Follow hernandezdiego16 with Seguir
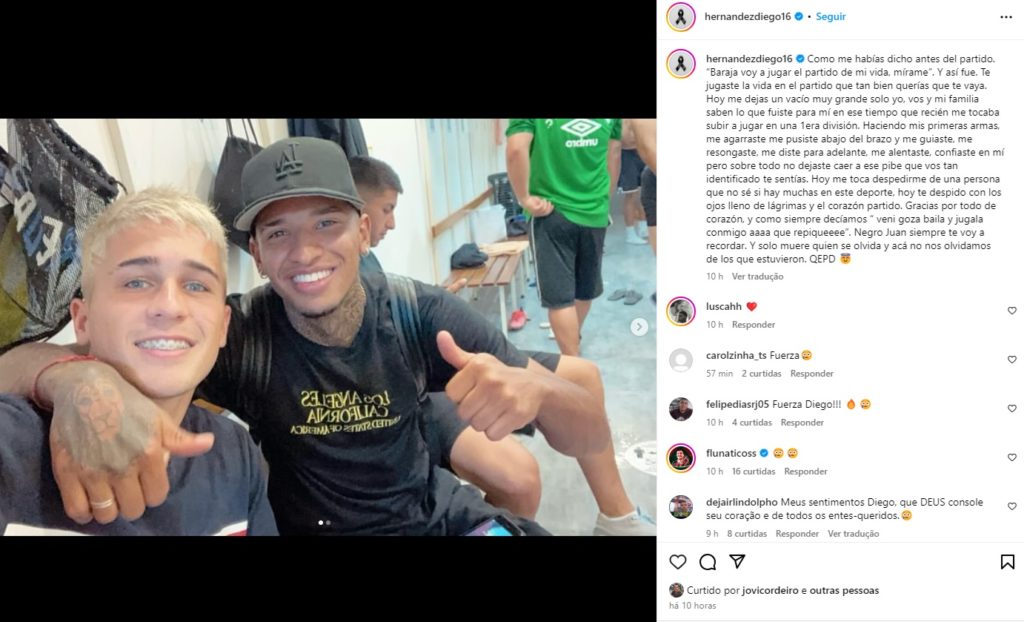This screenshot has height=622, width=1024. (830, 17)
